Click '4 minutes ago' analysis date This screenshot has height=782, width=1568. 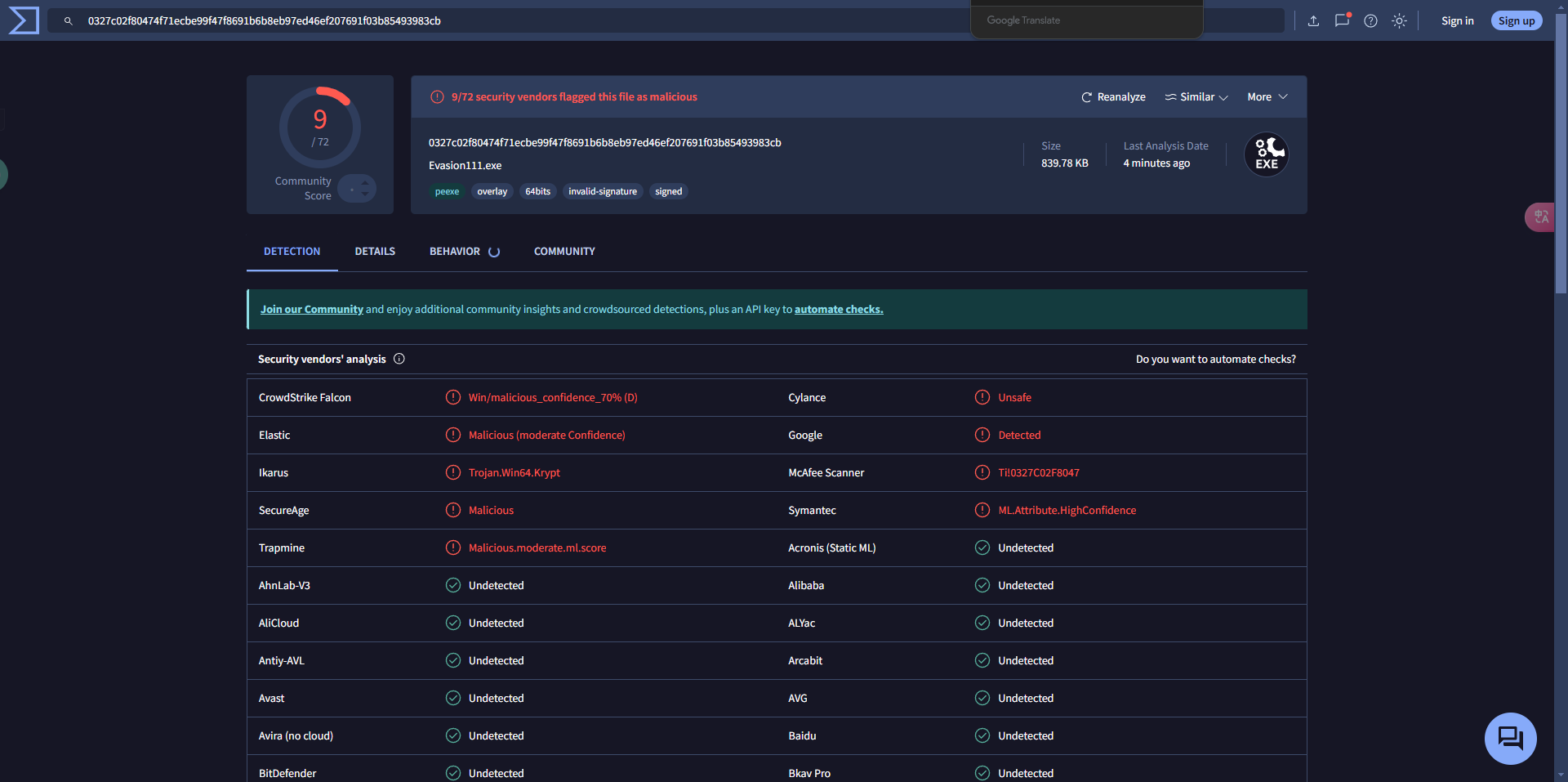coord(1156,163)
